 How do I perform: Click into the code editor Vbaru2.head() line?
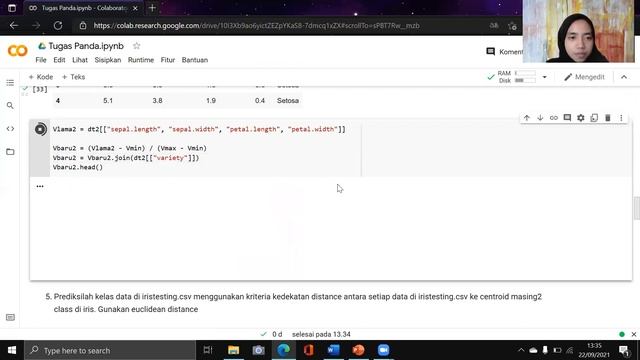click(x=78, y=167)
